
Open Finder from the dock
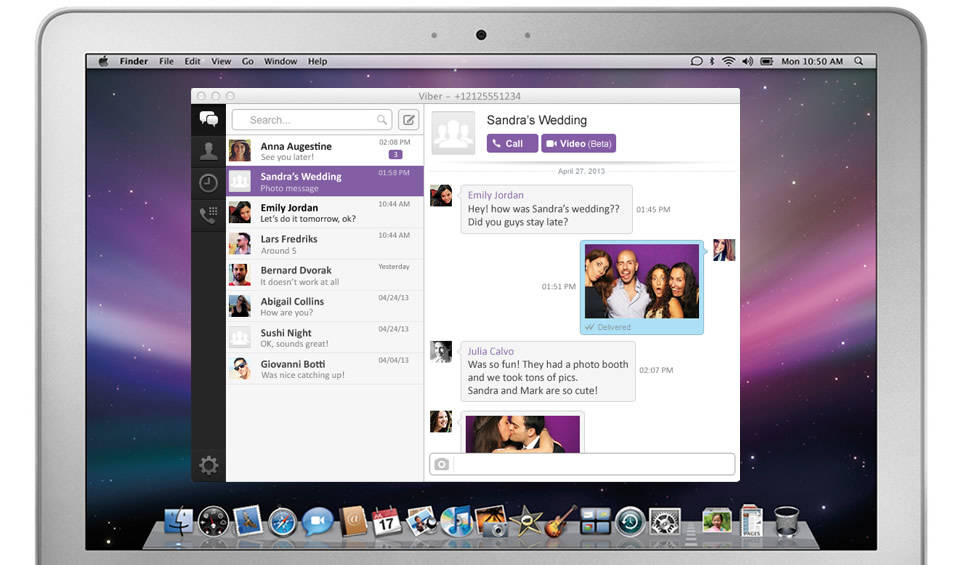[178, 522]
